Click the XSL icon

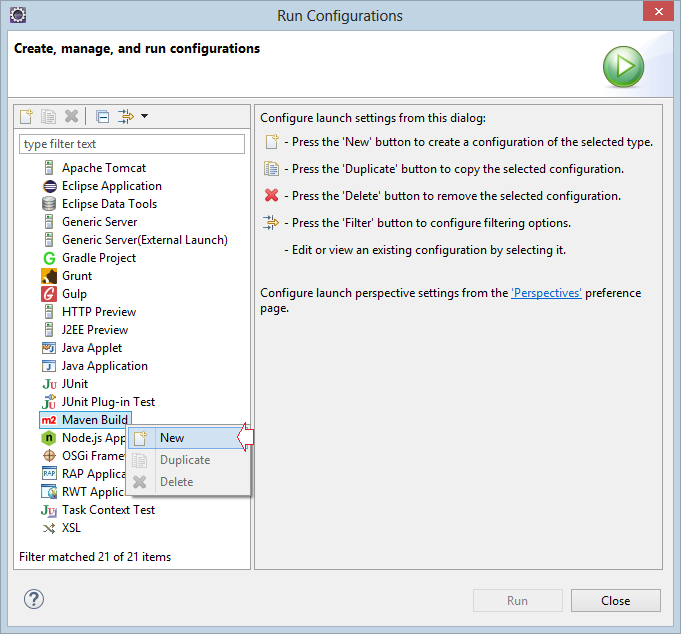49,528
